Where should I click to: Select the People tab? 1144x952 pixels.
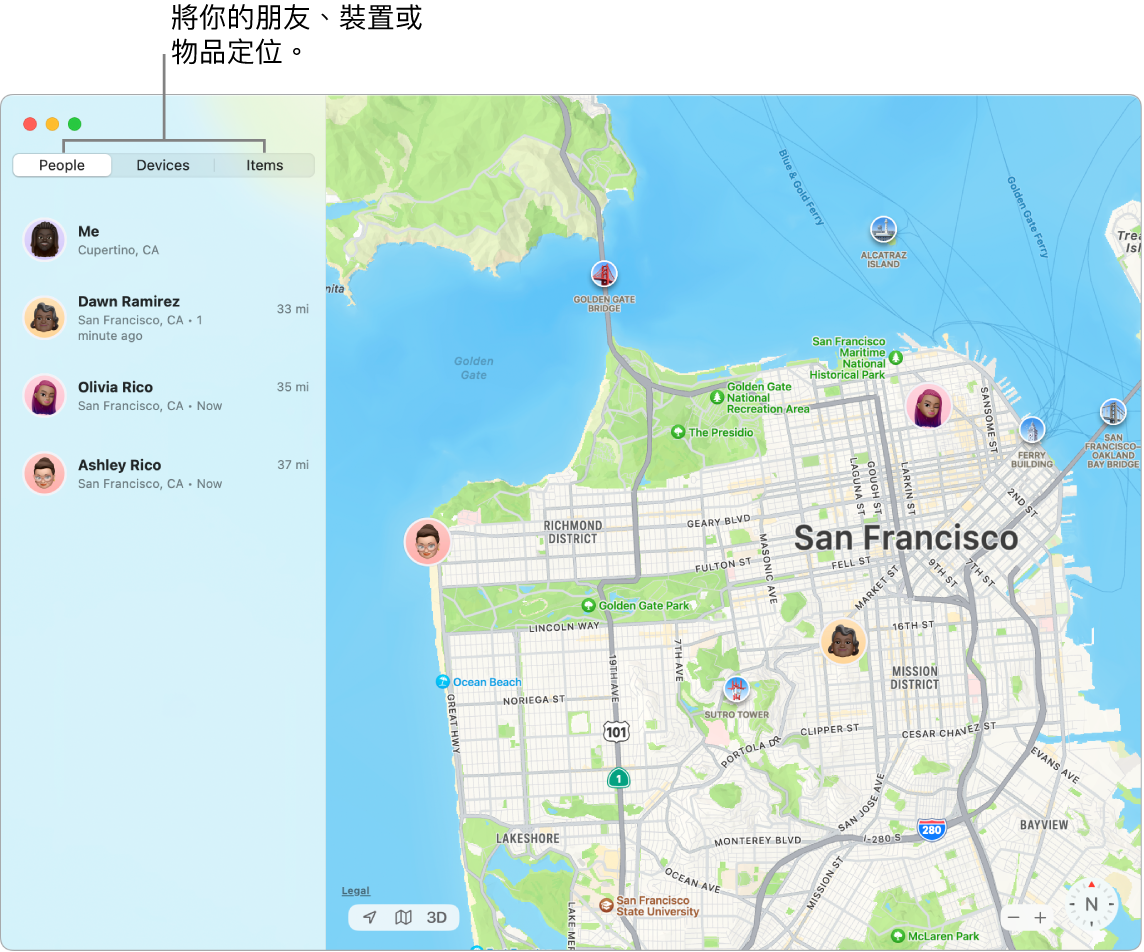(62, 165)
